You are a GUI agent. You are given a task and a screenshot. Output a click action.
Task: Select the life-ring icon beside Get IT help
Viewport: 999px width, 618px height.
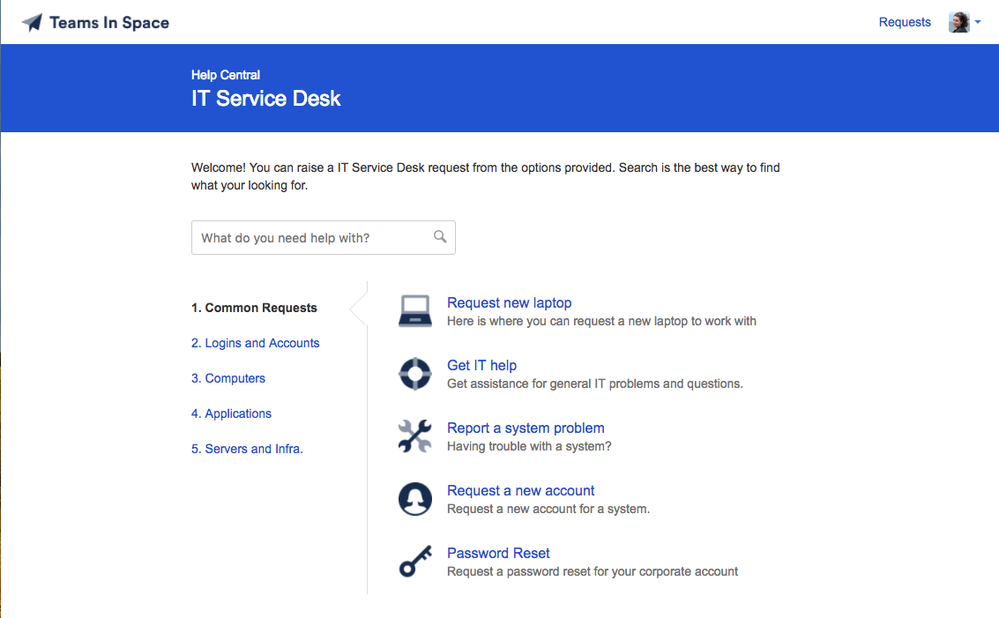click(x=415, y=373)
